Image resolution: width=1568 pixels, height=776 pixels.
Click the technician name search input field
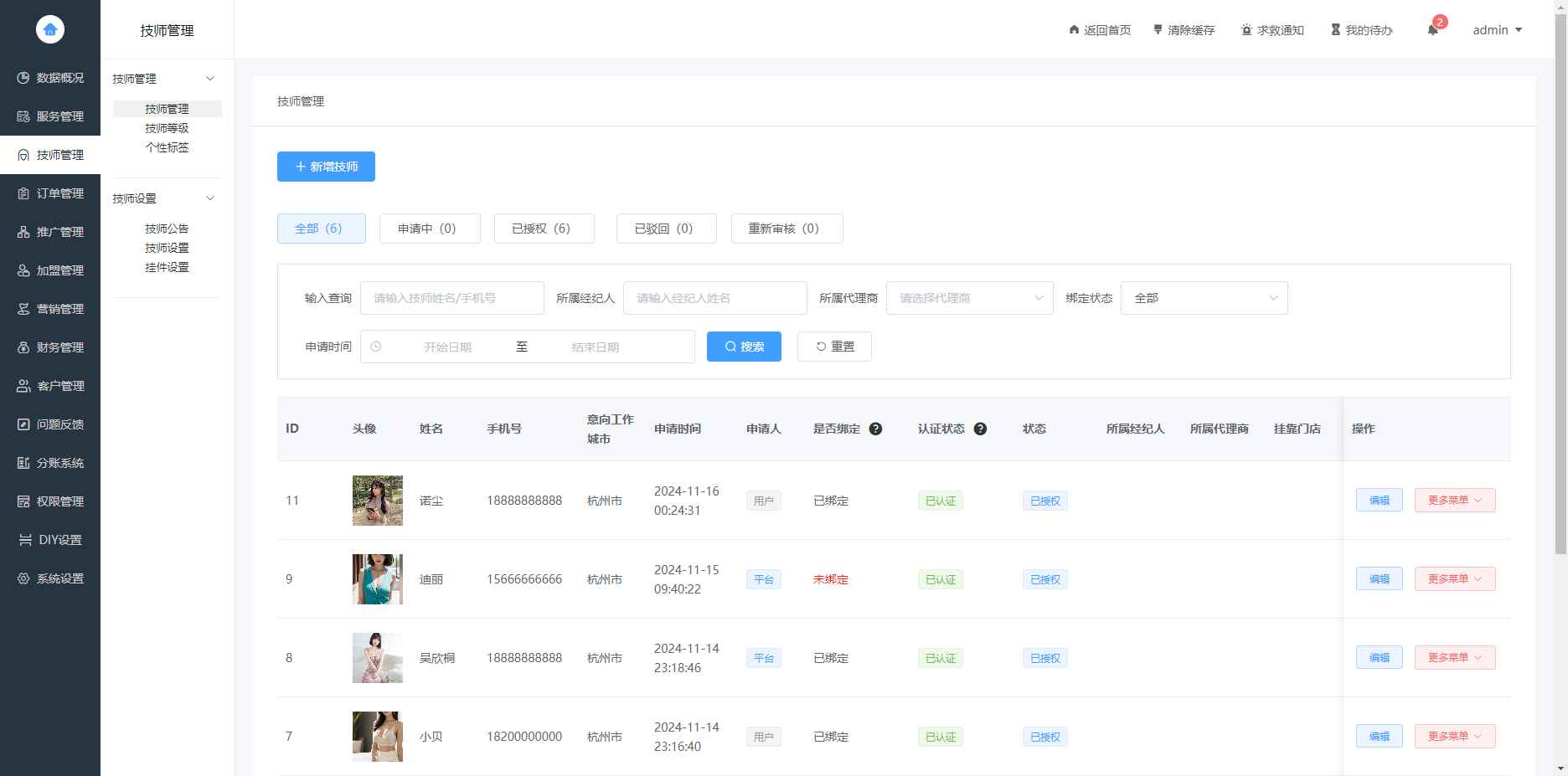(452, 297)
